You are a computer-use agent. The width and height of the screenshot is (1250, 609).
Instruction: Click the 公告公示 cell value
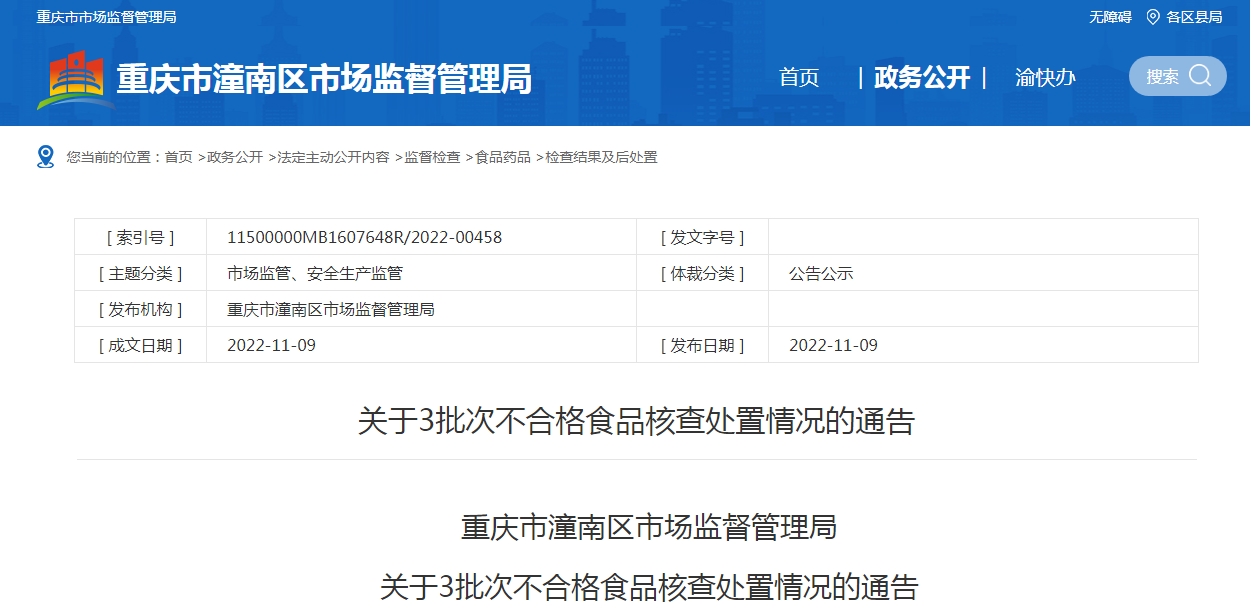[821, 273]
